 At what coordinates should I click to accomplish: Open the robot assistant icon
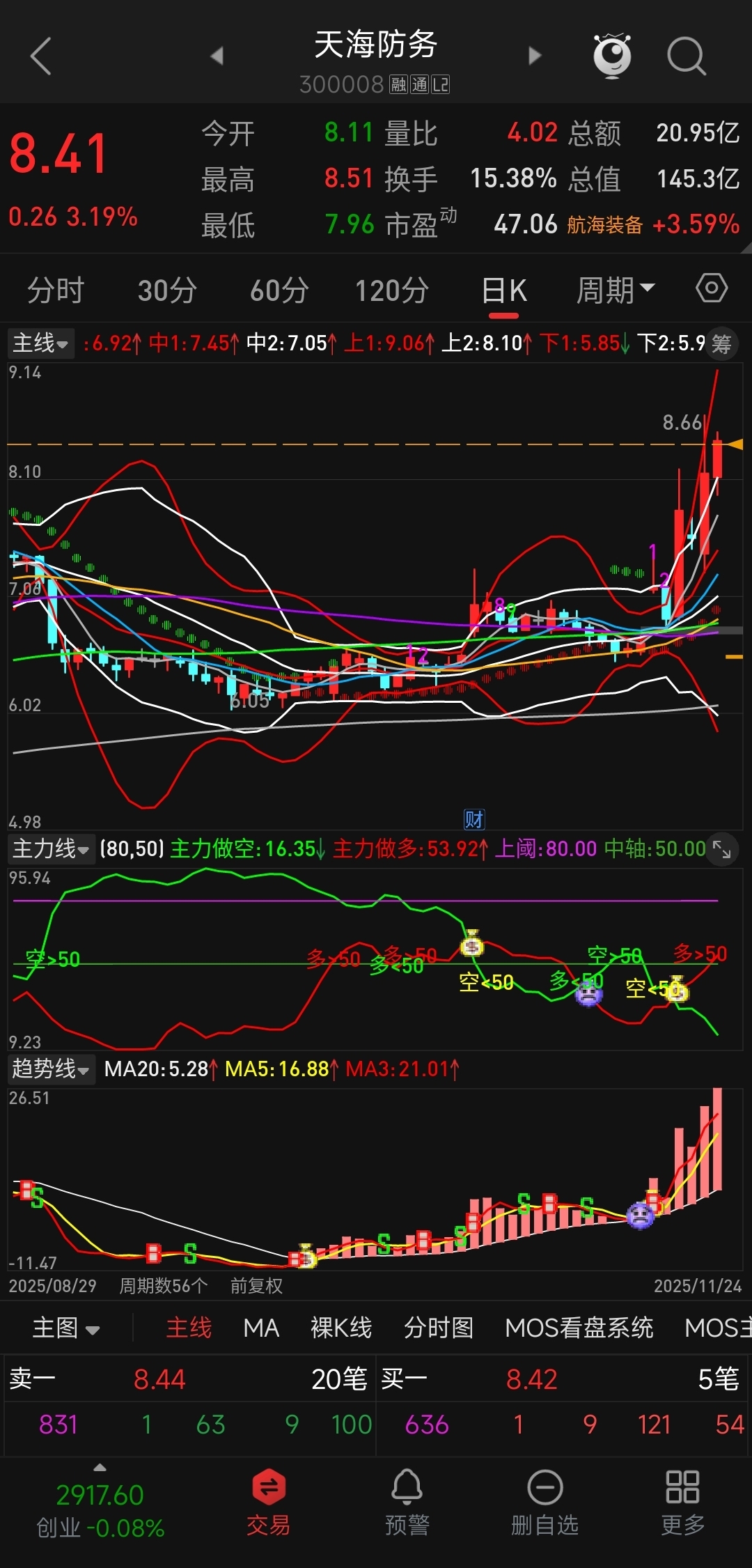(x=612, y=55)
